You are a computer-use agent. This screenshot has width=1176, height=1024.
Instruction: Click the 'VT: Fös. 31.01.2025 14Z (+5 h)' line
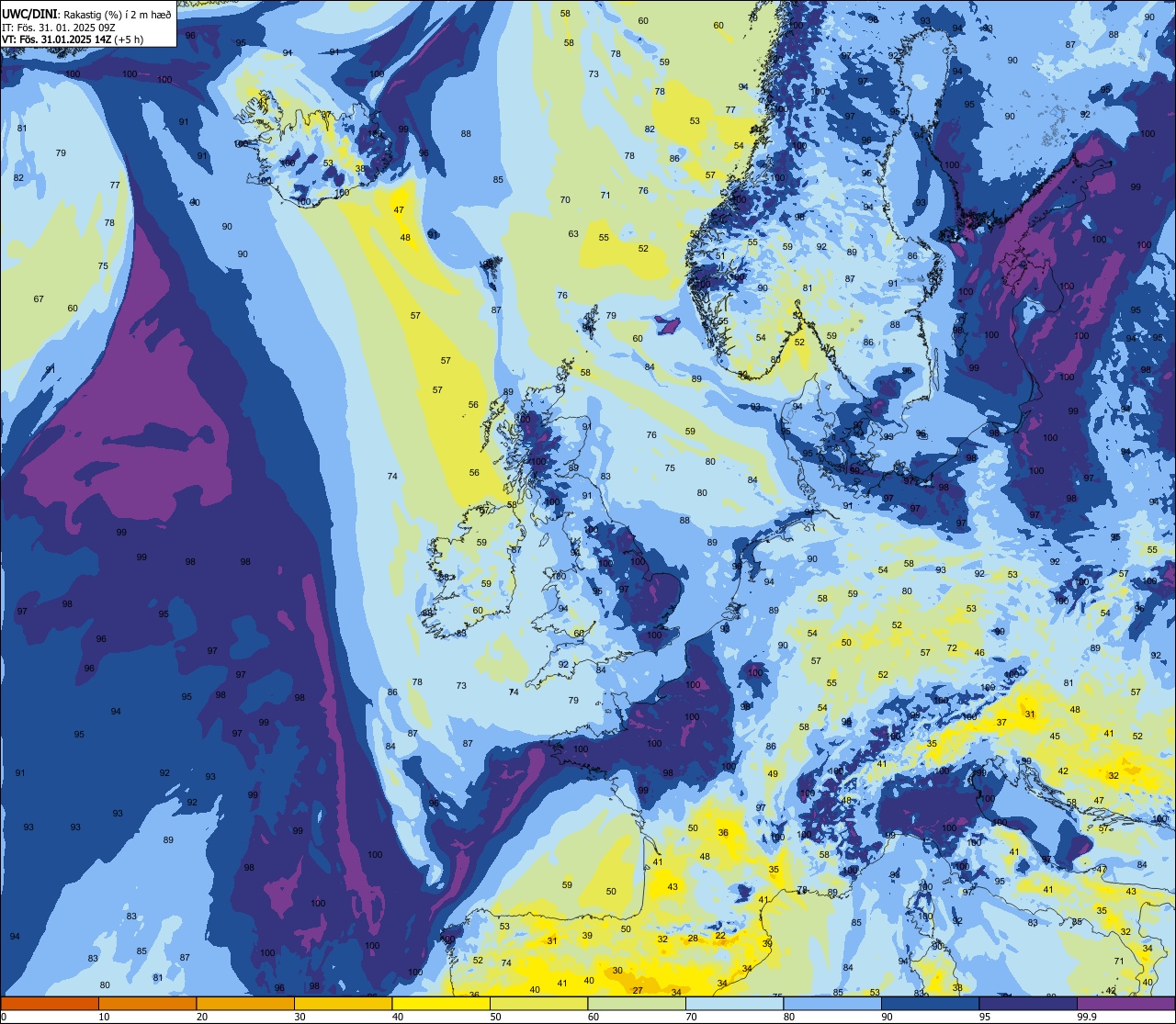tap(73, 40)
